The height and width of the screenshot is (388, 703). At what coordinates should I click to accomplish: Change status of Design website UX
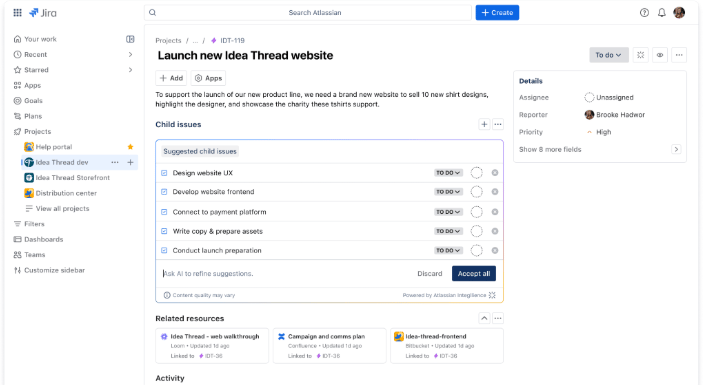pyautogui.click(x=448, y=173)
